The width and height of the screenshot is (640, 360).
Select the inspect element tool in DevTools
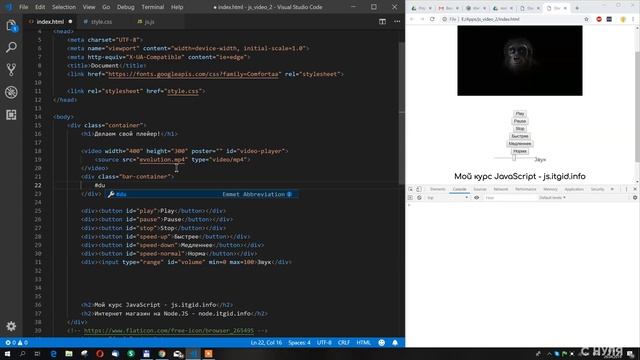tap(411, 189)
